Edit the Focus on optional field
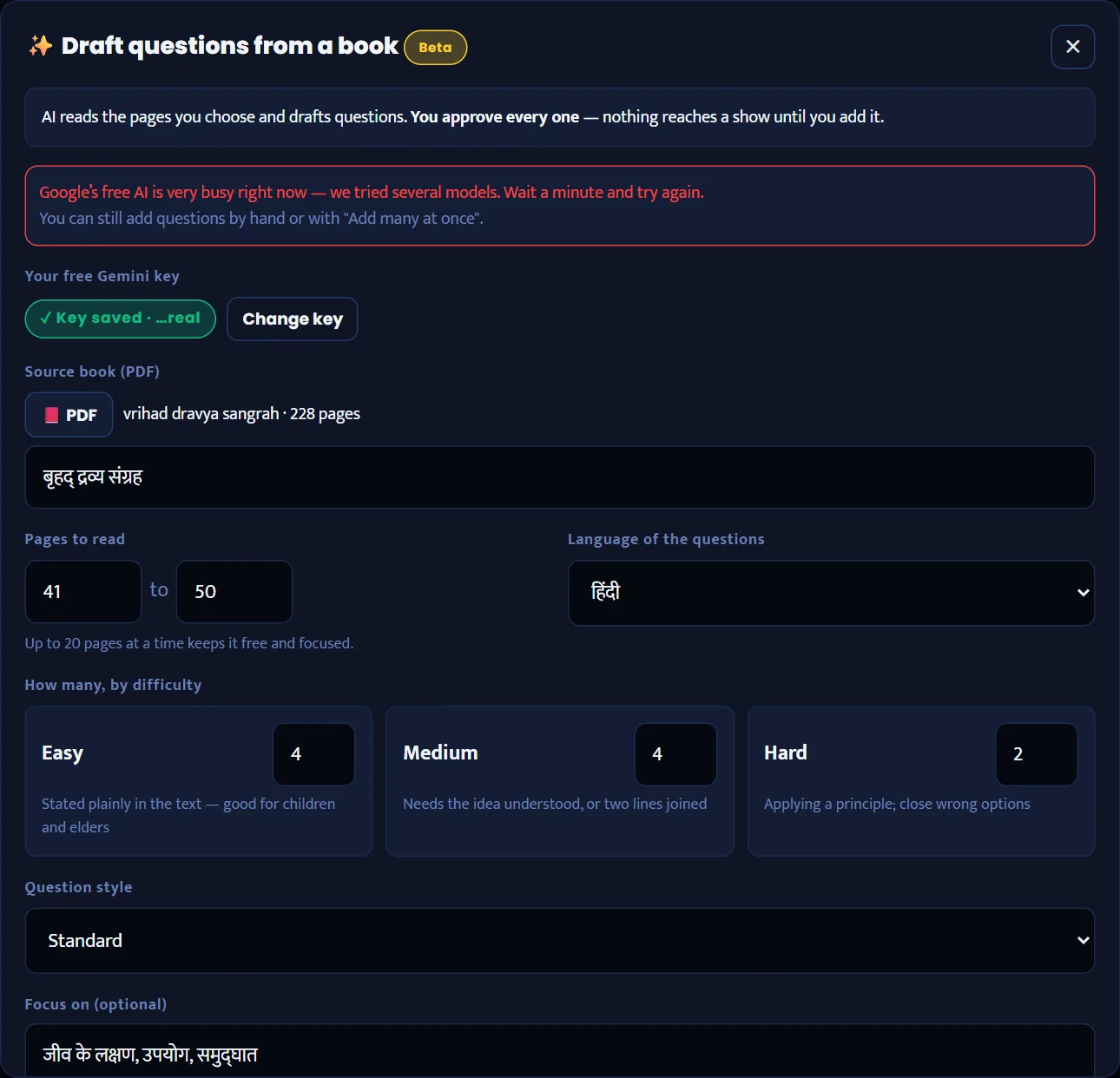1120x1078 pixels. [x=559, y=1052]
